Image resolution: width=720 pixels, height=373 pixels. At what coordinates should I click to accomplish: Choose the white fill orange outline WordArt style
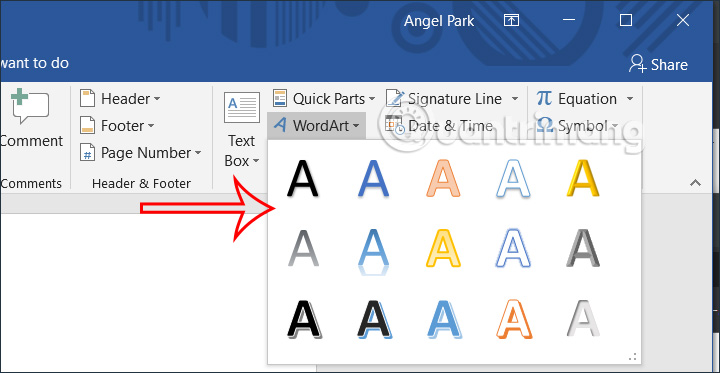pyautogui.click(x=514, y=319)
